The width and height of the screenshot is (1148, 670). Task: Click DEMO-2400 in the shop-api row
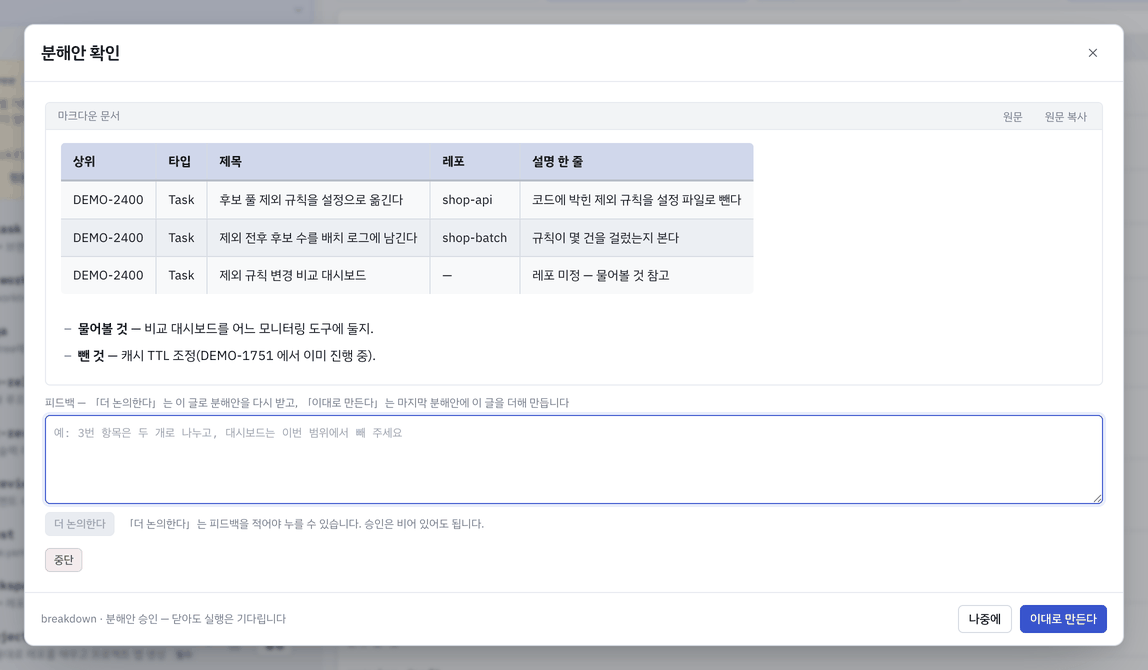(x=108, y=200)
